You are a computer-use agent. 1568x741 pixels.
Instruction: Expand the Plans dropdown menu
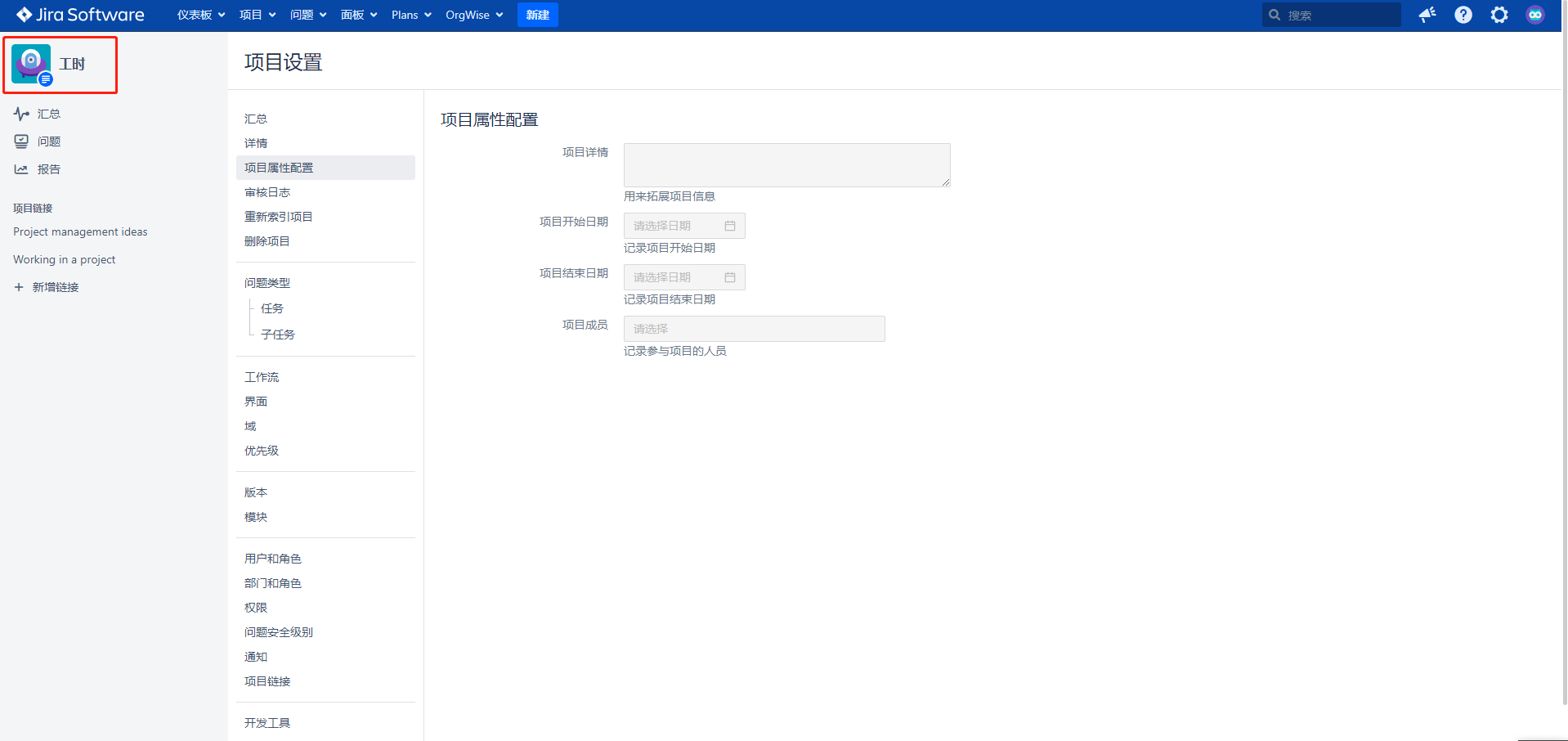tap(411, 15)
